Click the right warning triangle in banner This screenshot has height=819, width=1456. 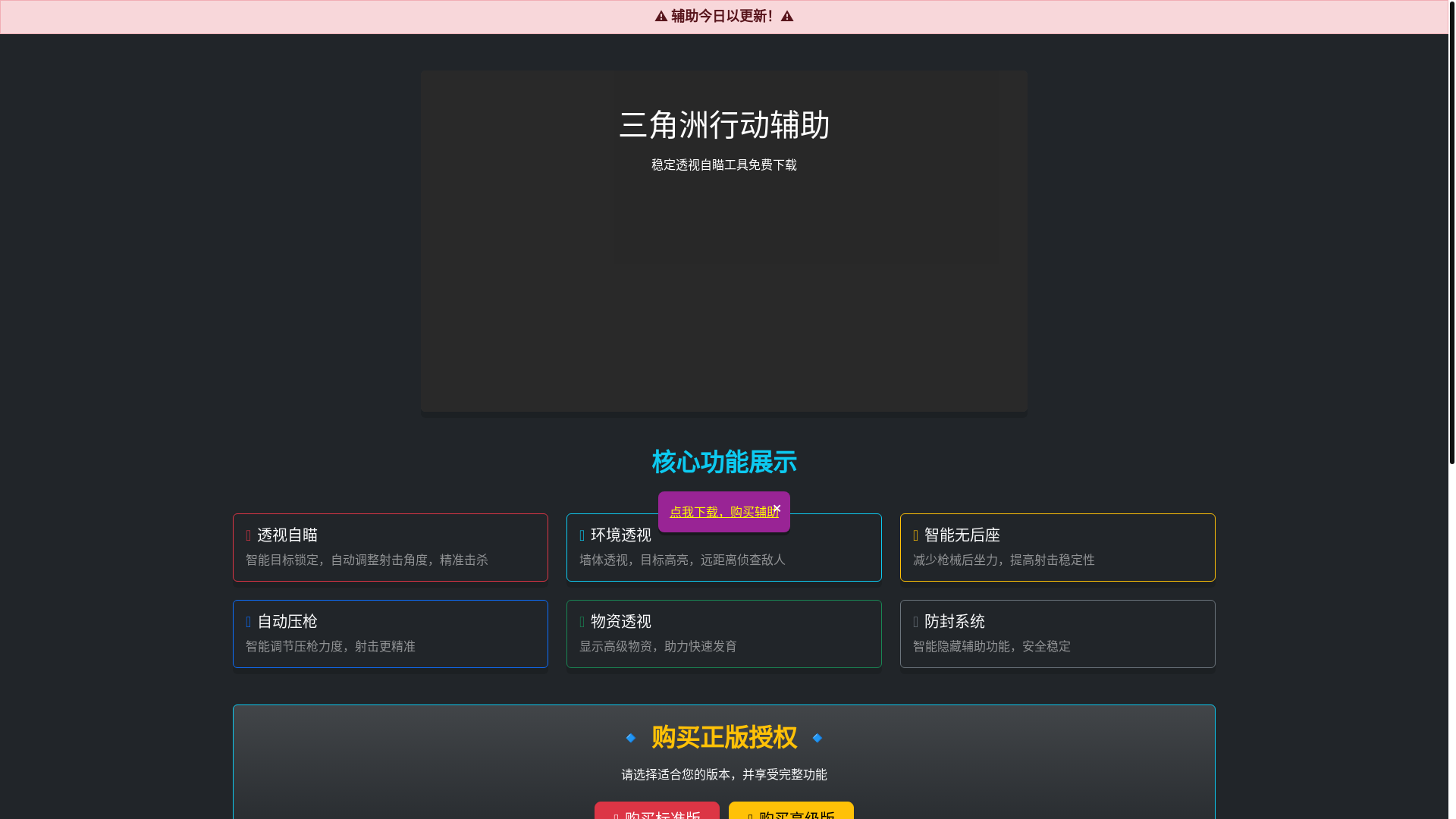787,17
